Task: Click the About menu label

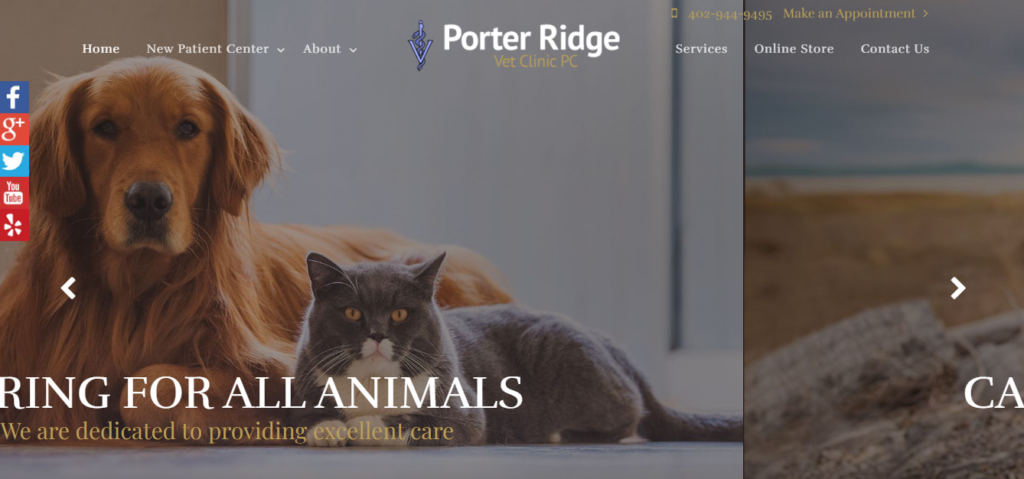Action: pos(321,49)
